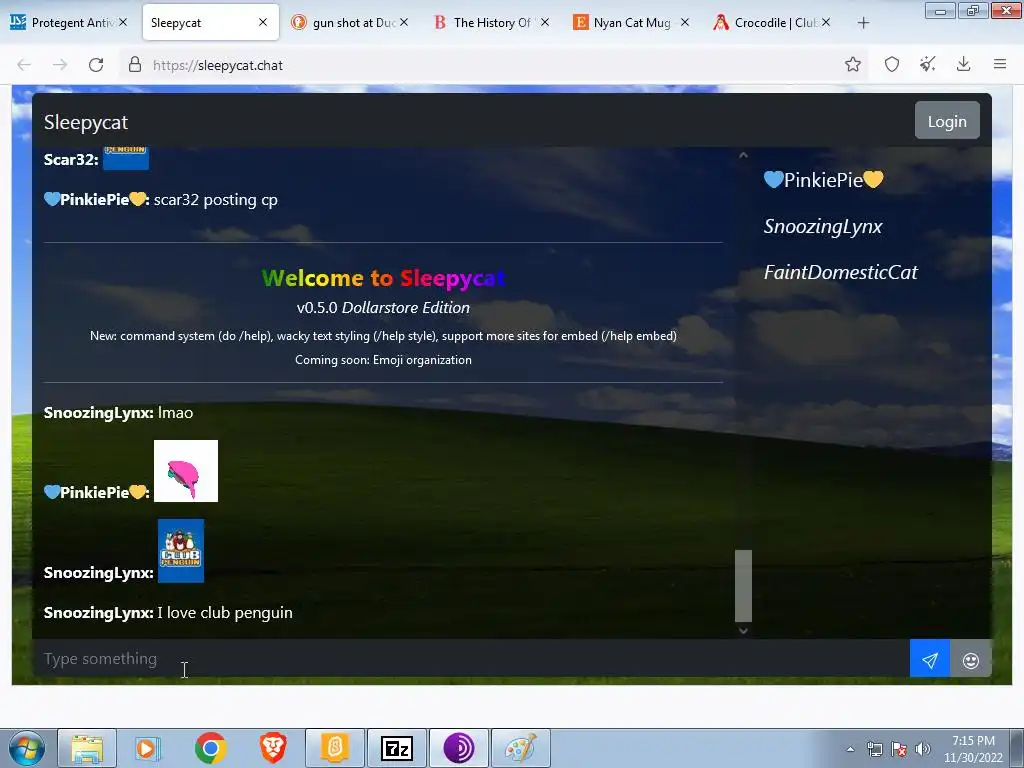This screenshot has height=768, width=1024.
Task: Click the v0.5.0 Dollarstore Edition text
Action: click(383, 308)
